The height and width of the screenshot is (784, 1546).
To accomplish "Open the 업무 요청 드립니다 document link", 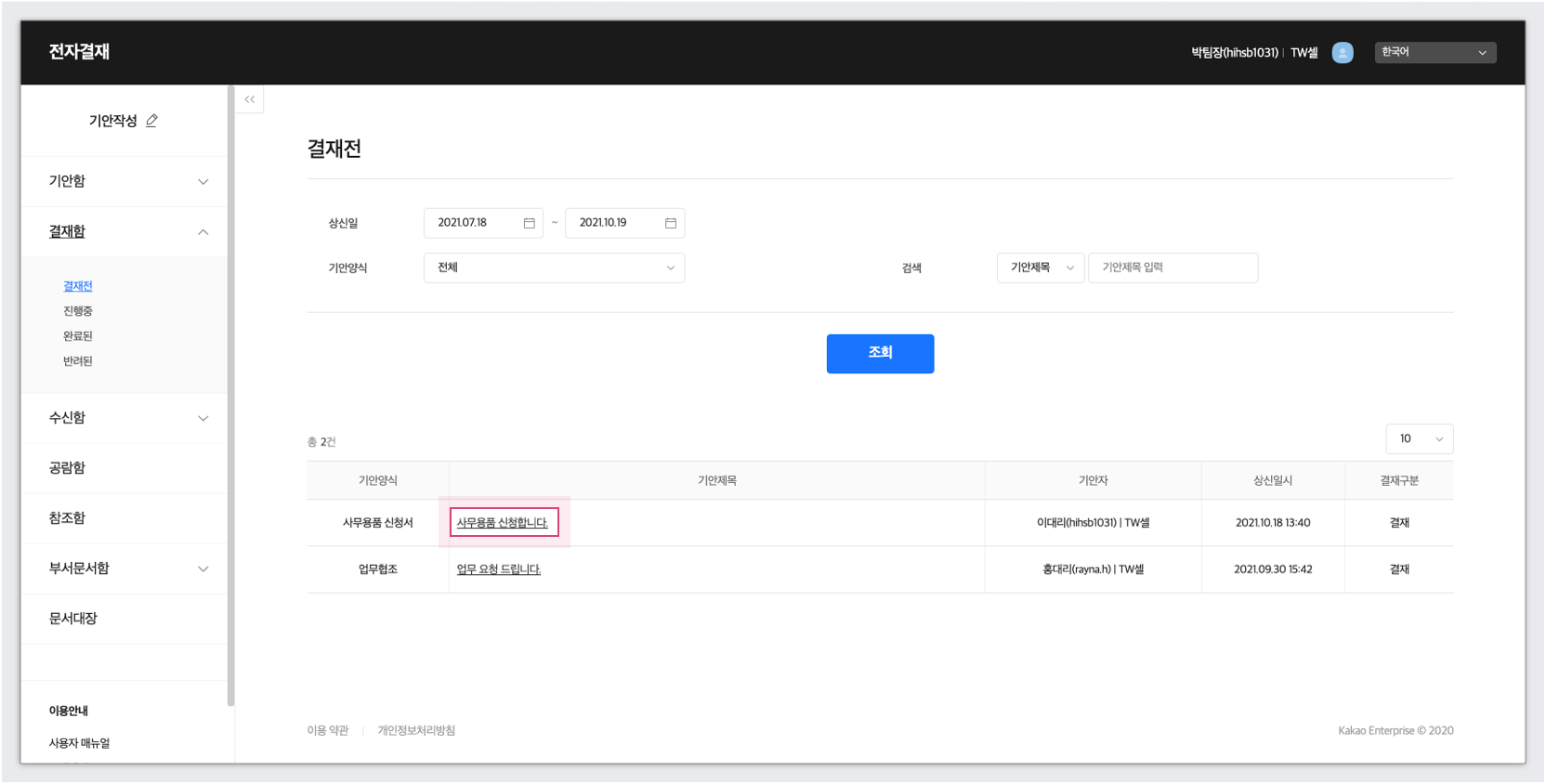I will [x=499, y=569].
